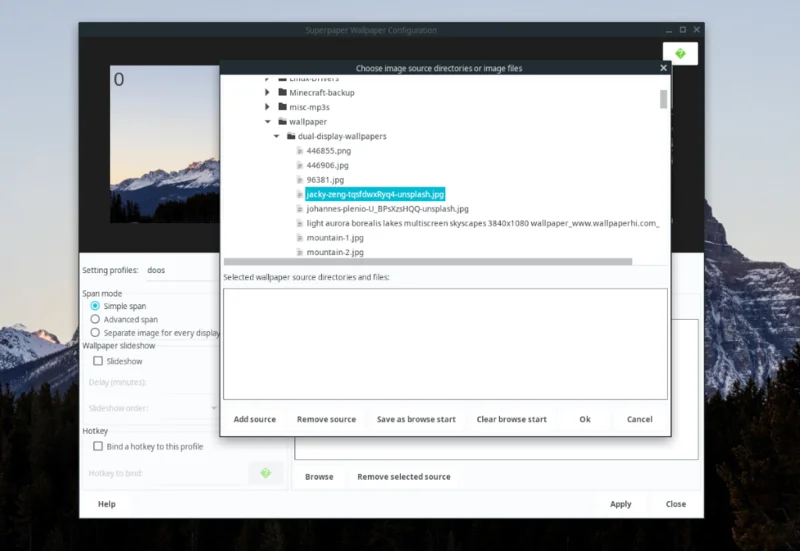Open Help in Superpaper window
The width and height of the screenshot is (800, 551).
click(x=107, y=504)
